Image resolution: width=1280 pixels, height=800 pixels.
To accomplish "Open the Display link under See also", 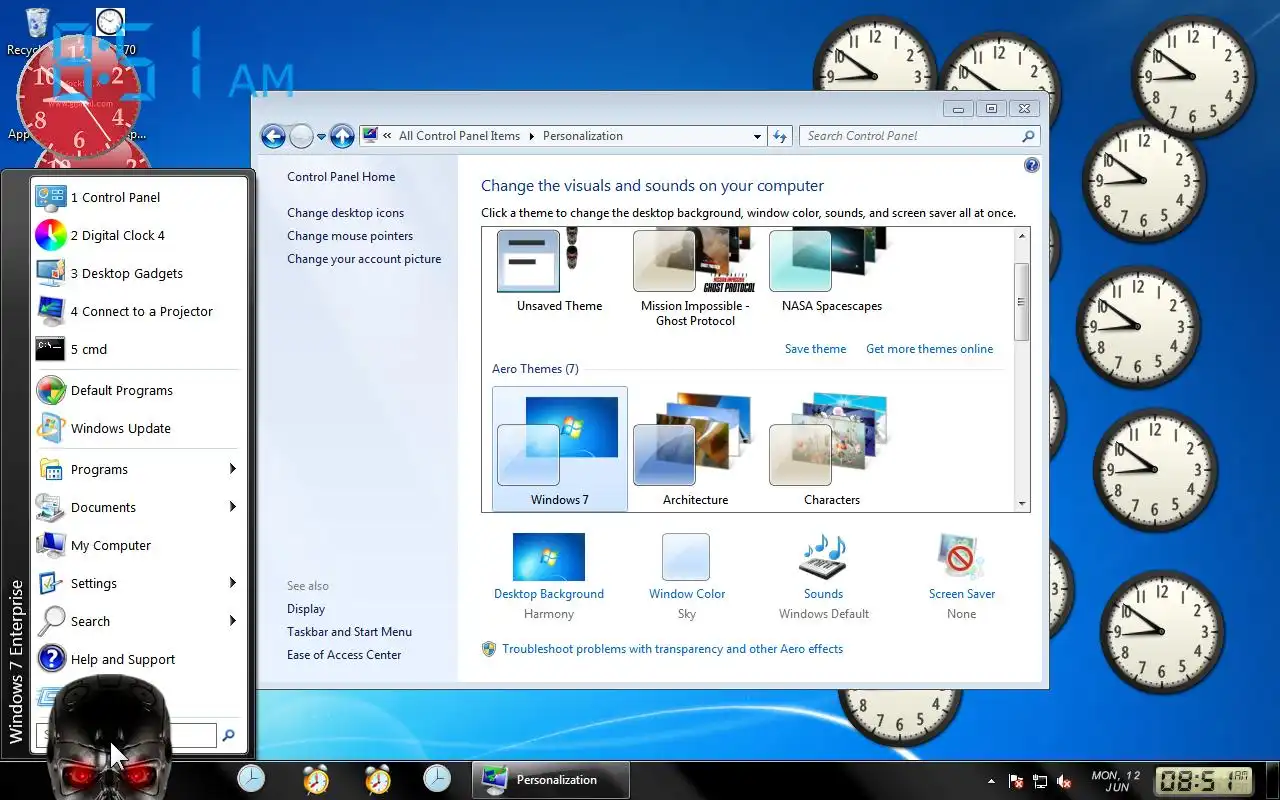I will pos(306,609).
